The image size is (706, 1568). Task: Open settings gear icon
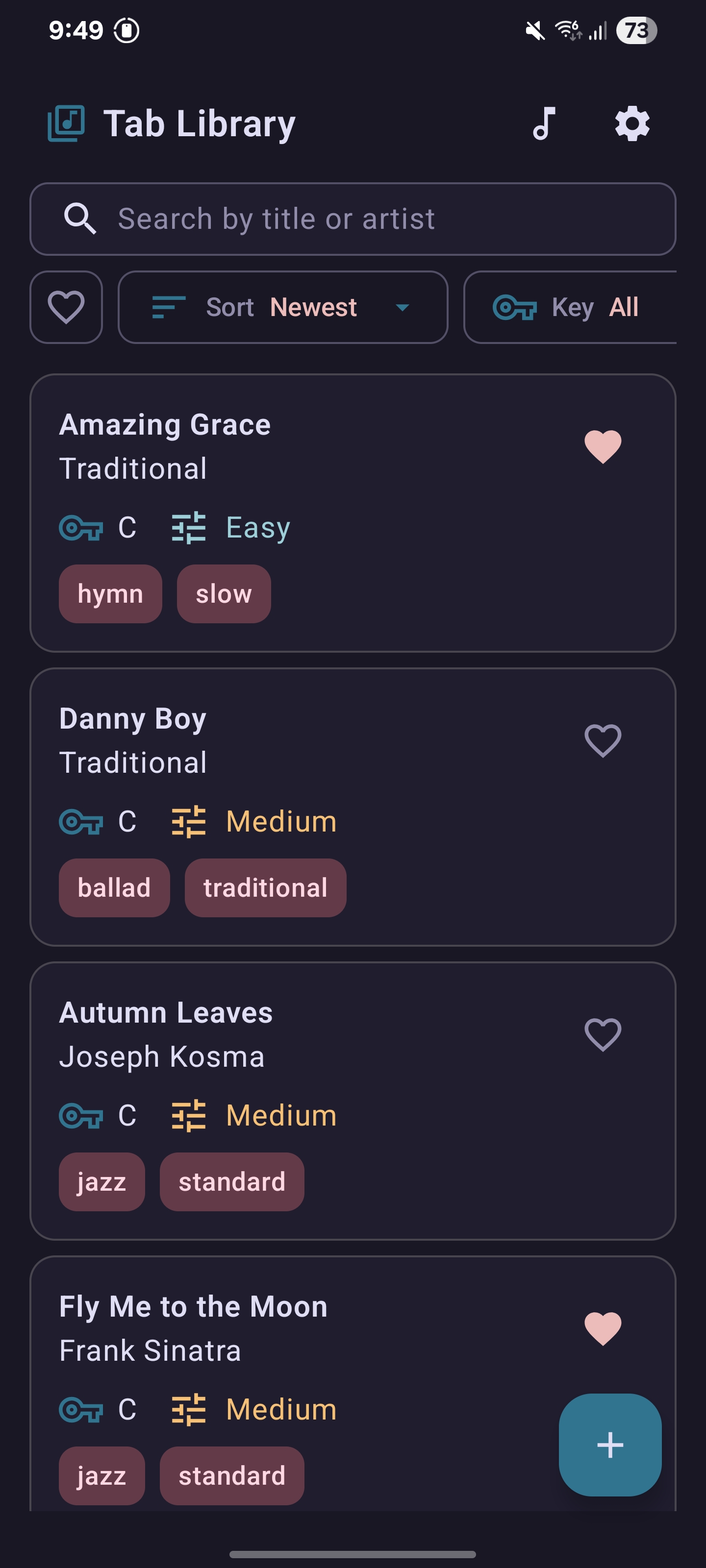(631, 123)
